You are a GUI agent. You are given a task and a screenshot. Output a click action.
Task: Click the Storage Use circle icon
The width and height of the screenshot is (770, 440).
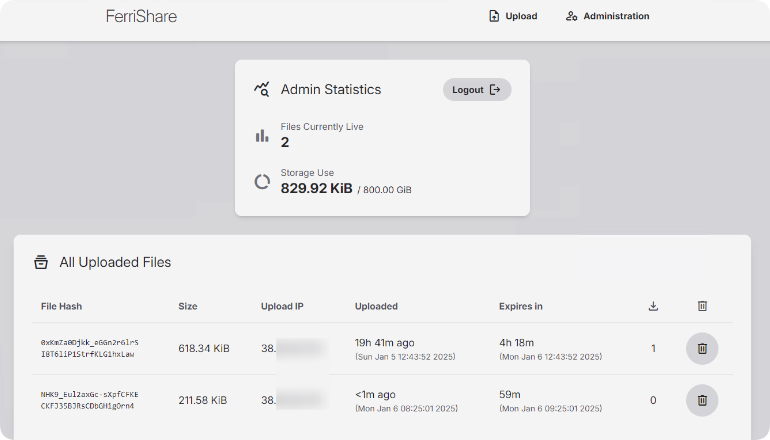(262, 182)
